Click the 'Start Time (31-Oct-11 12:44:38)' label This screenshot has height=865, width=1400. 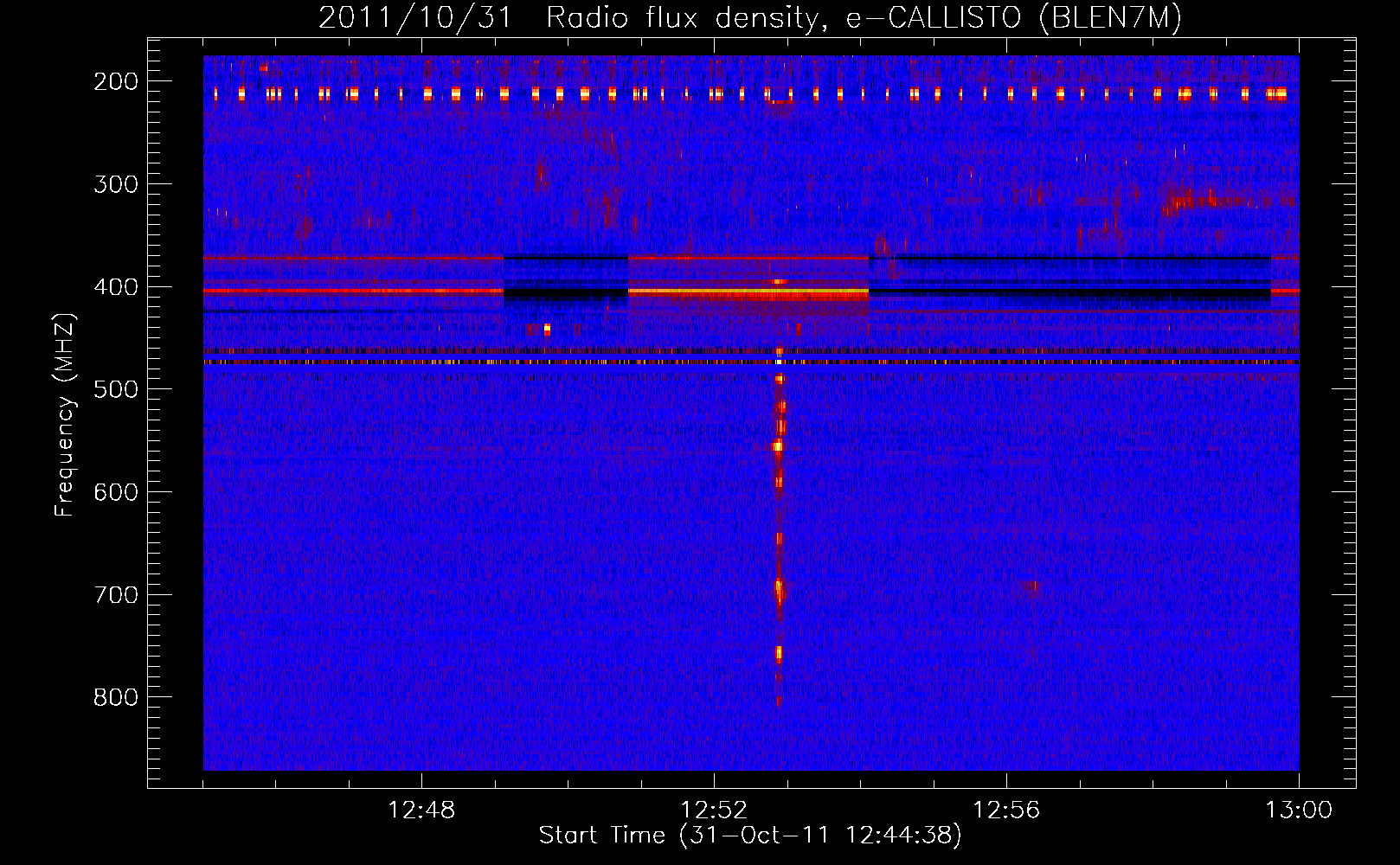pos(750,836)
